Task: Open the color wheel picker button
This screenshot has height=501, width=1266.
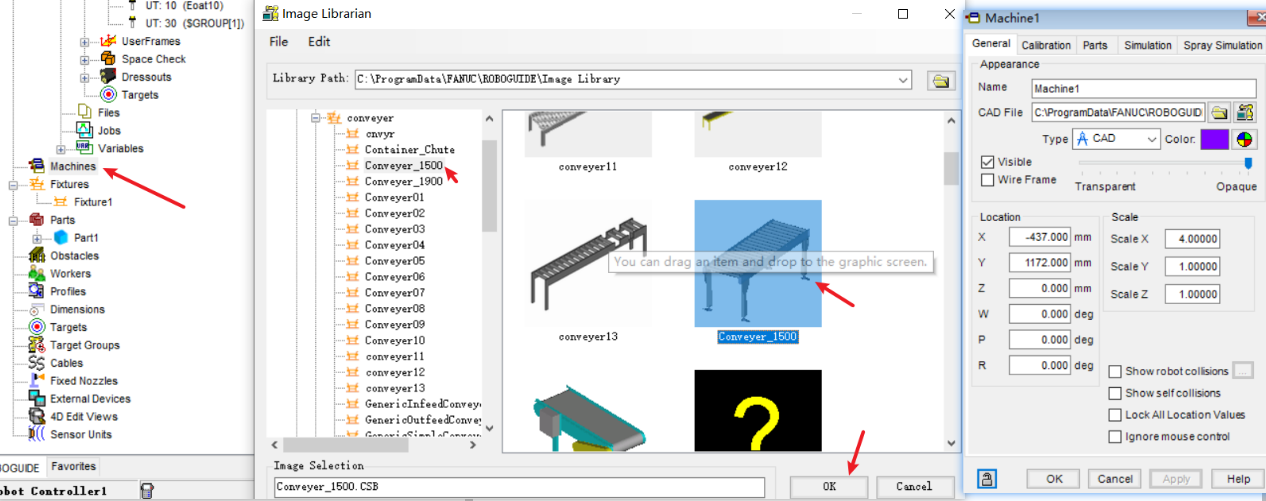Action: click(1245, 139)
